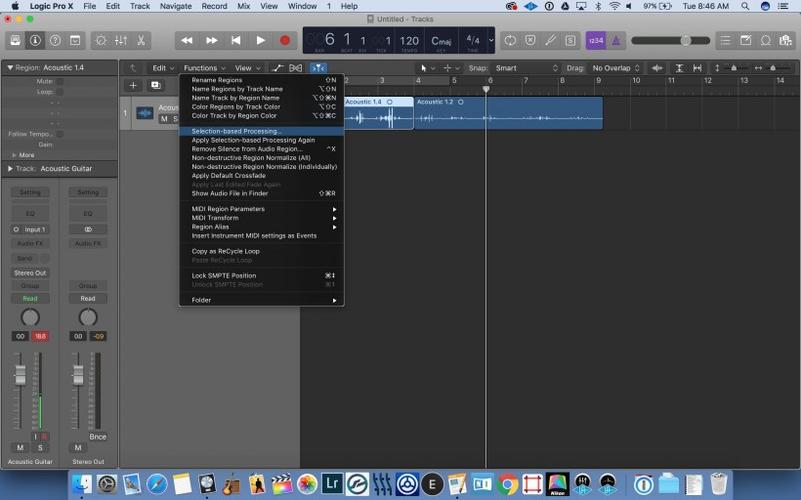Screen dimensions: 801x500
Task: Click the Waveform zoom button
Action: (657, 68)
